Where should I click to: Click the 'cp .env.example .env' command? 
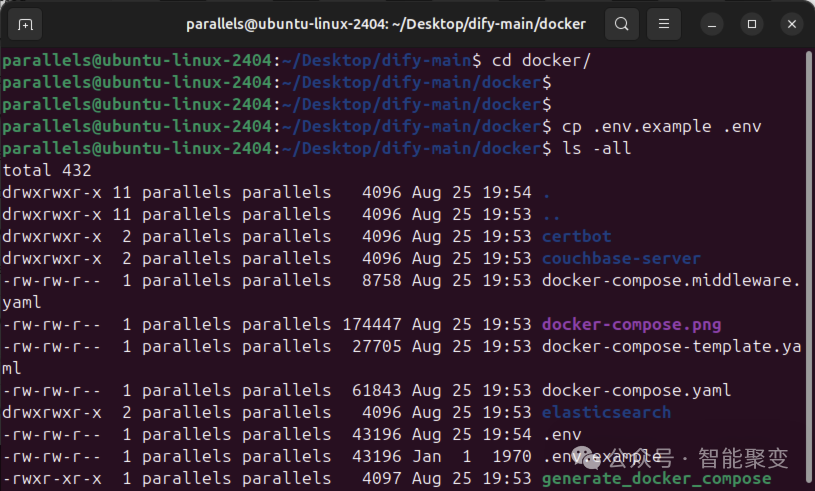click(661, 127)
